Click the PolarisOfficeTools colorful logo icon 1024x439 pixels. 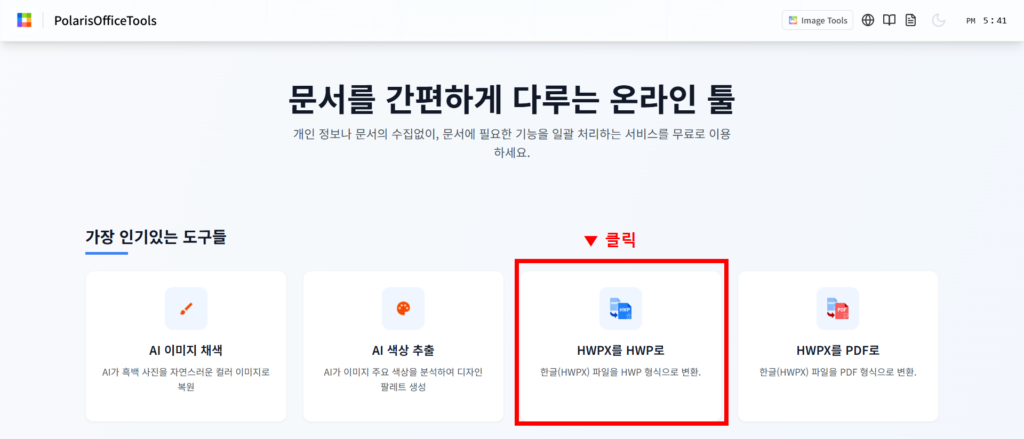pyautogui.click(x=24, y=20)
